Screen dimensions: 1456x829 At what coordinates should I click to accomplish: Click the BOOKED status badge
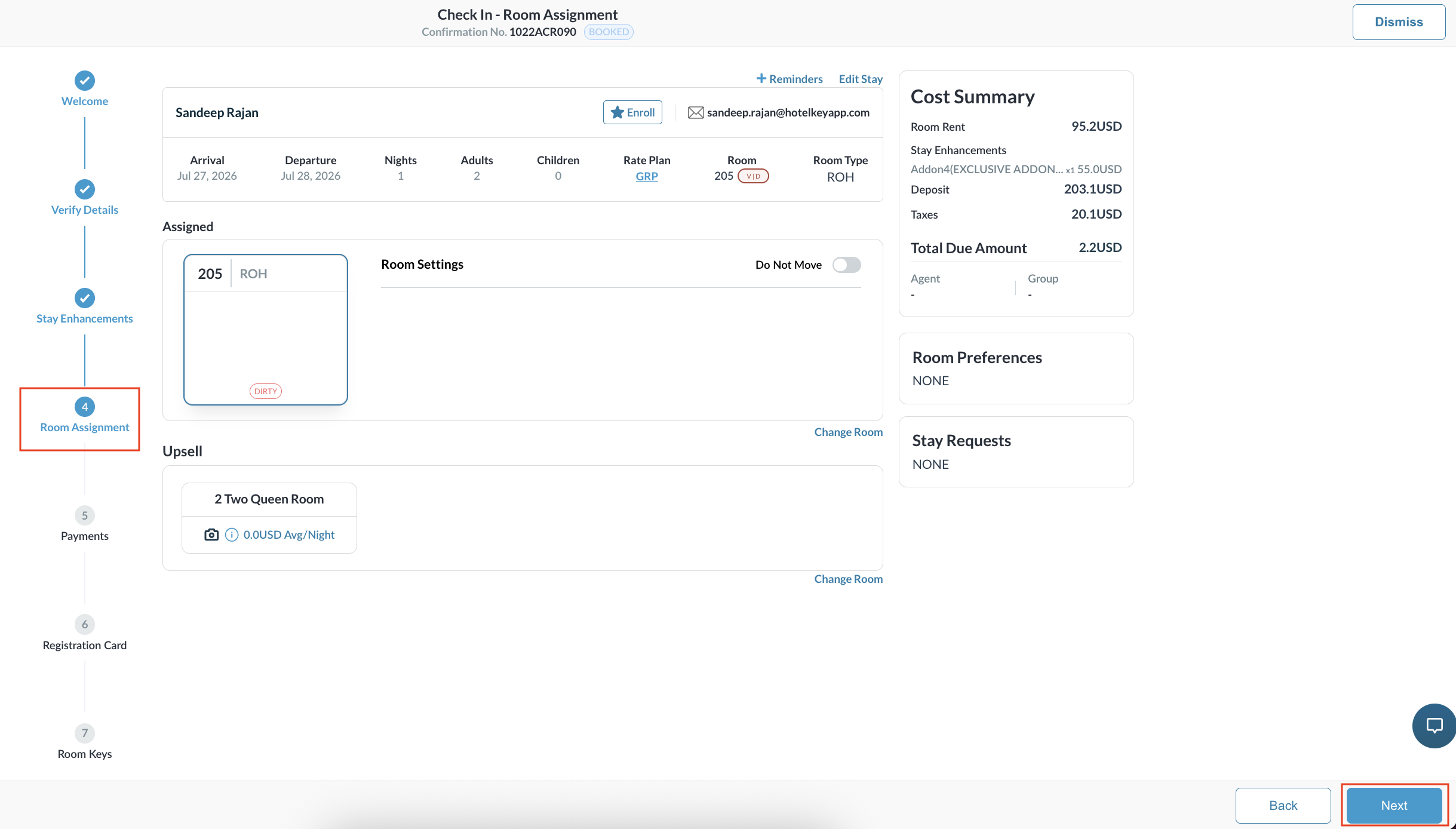[609, 32]
